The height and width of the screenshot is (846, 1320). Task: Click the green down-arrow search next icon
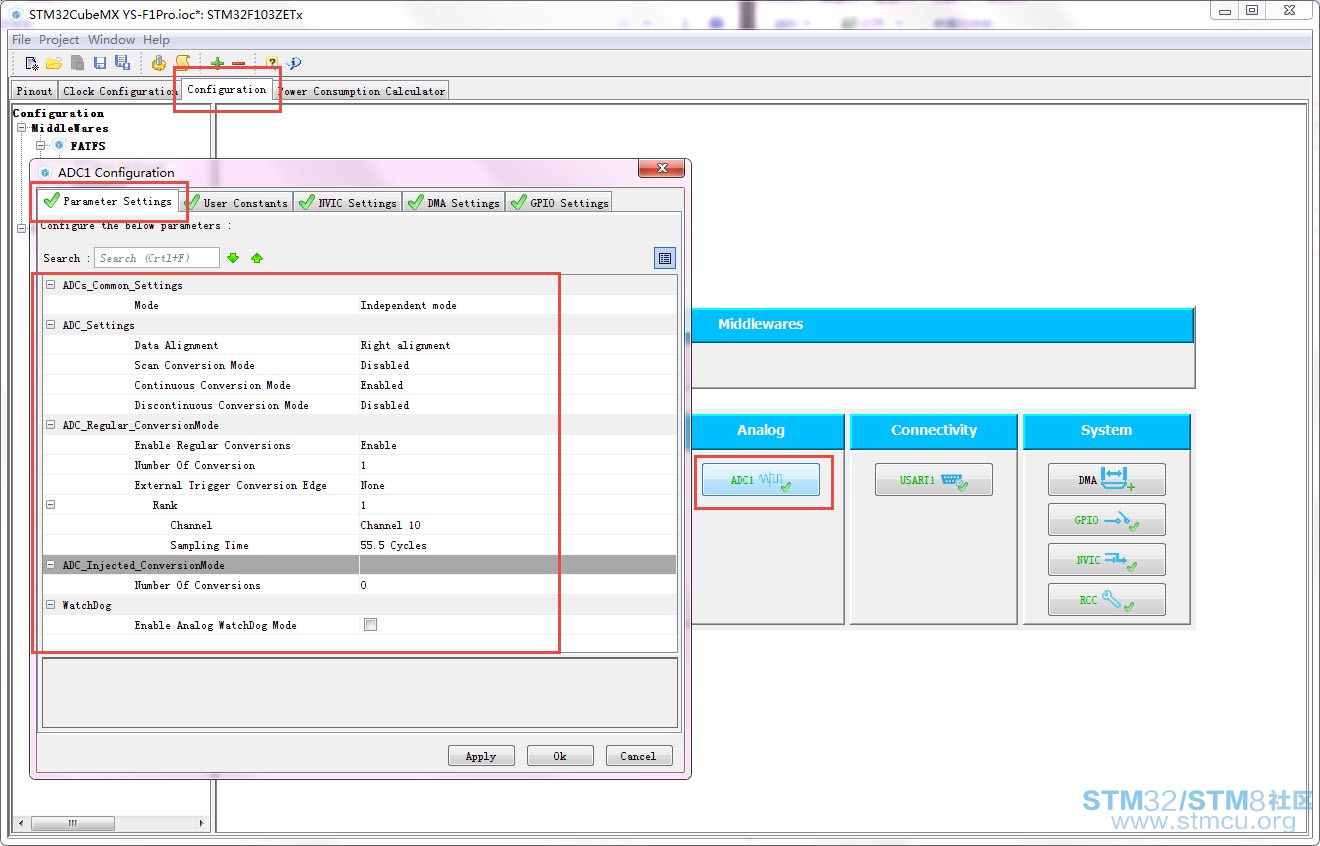tap(233, 258)
